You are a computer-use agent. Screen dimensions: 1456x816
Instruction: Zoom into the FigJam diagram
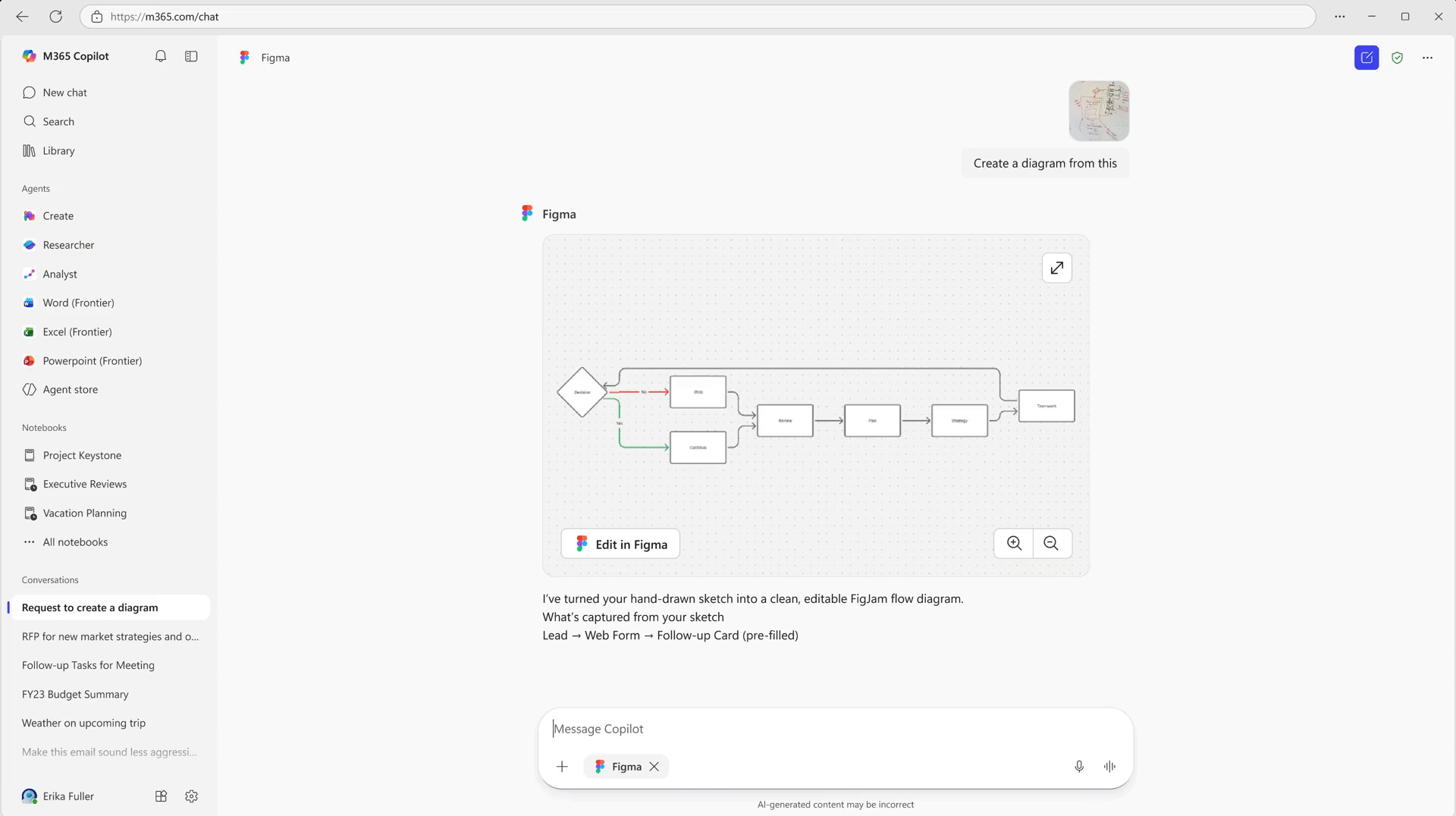tap(1013, 543)
